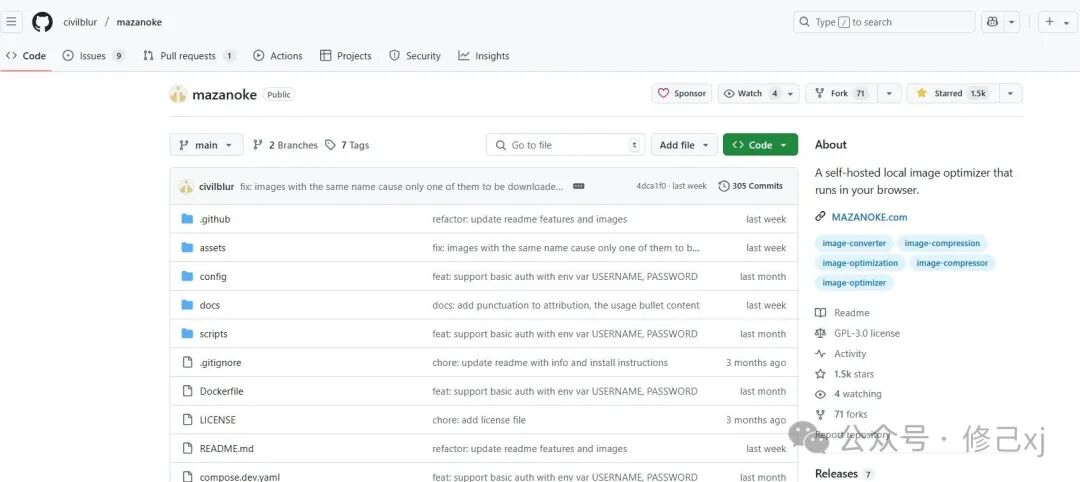Open the hamburger navigation menu

11,21
